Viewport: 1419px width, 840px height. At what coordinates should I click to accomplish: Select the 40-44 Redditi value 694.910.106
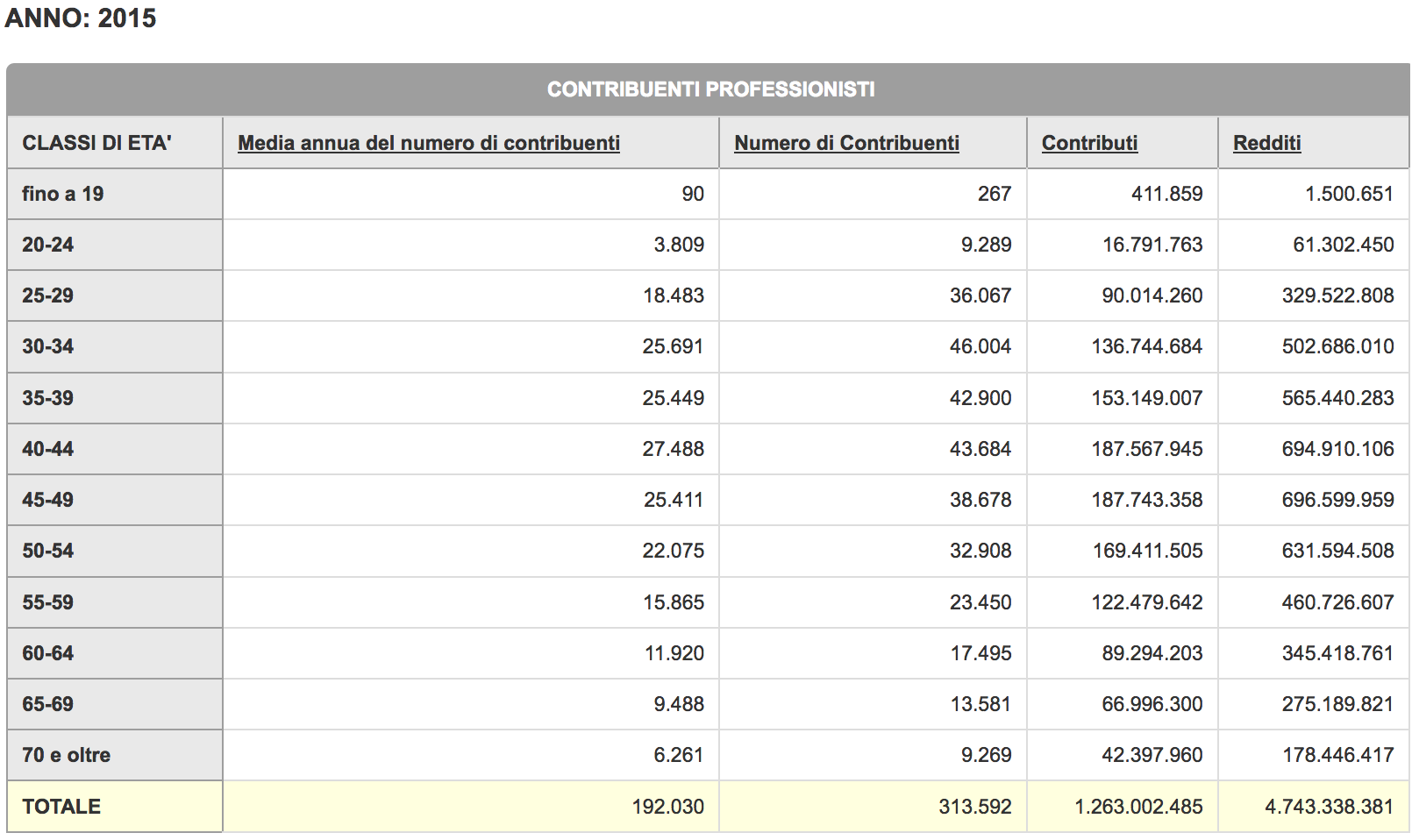click(1337, 449)
